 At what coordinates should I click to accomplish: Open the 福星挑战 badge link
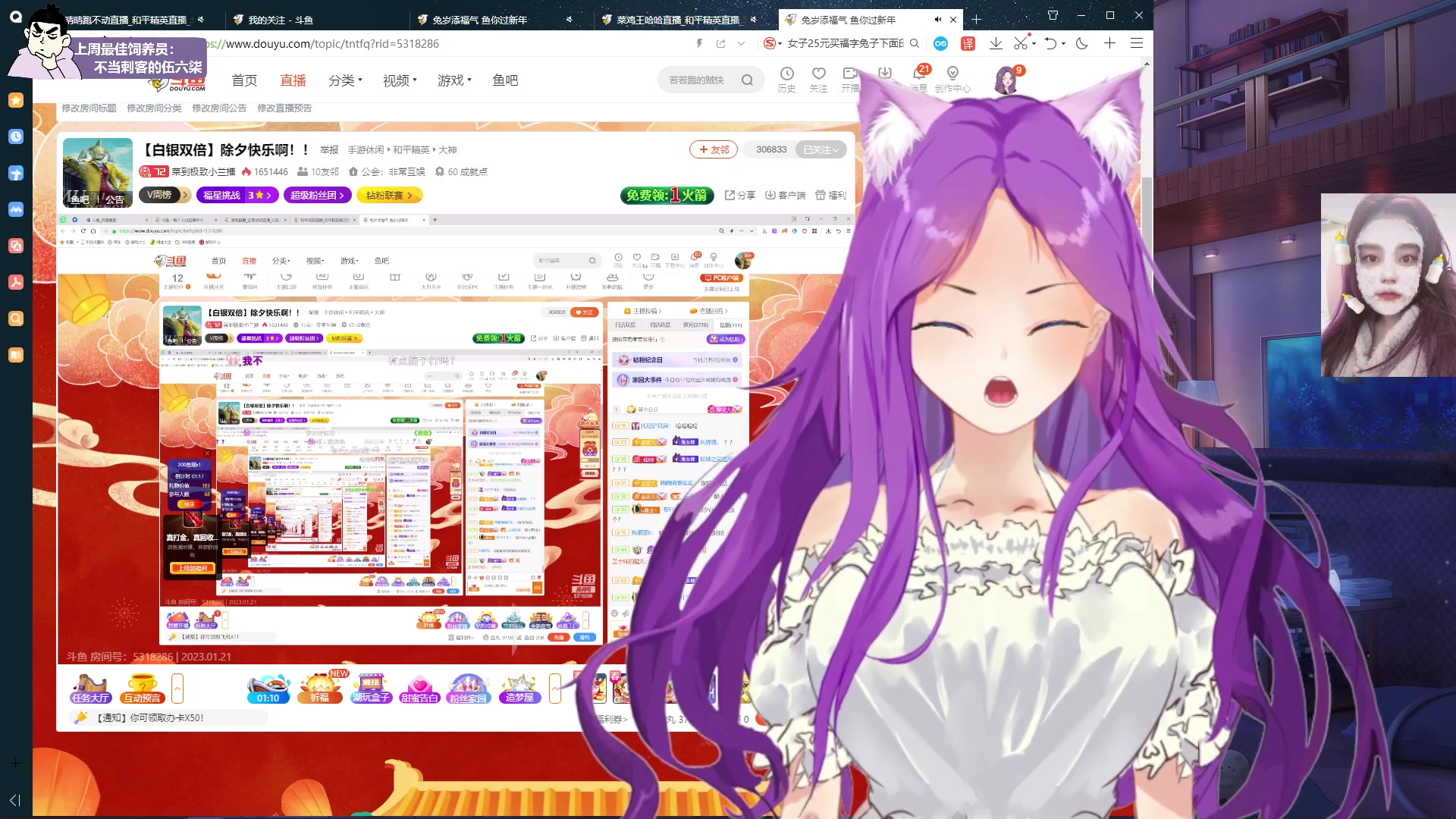pyautogui.click(x=237, y=195)
